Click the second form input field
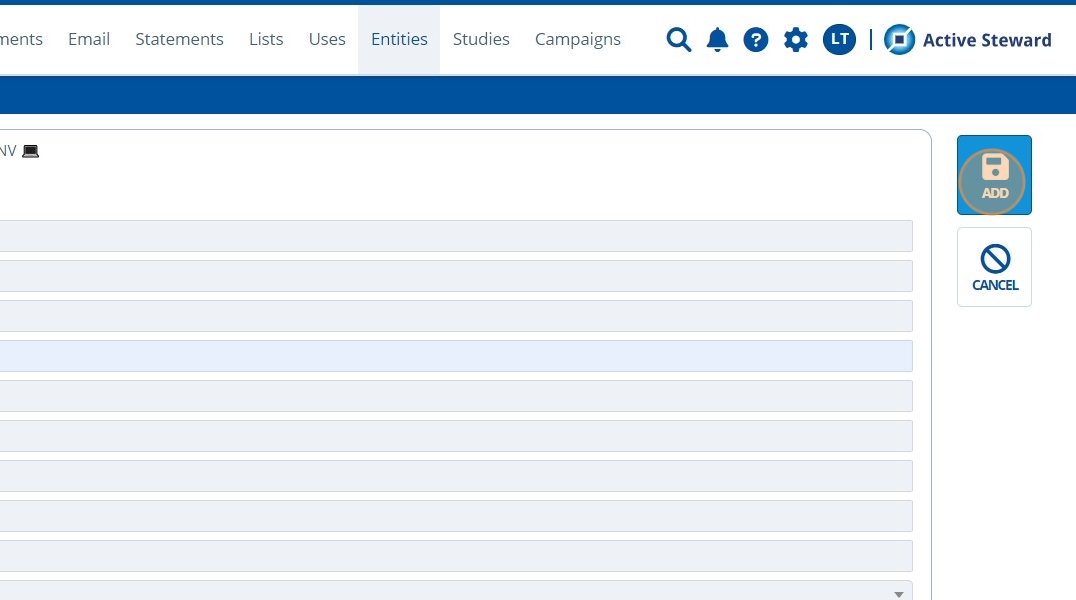Image resolution: width=1076 pixels, height=600 pixels. pyautogui.click(x=456, y=276)
